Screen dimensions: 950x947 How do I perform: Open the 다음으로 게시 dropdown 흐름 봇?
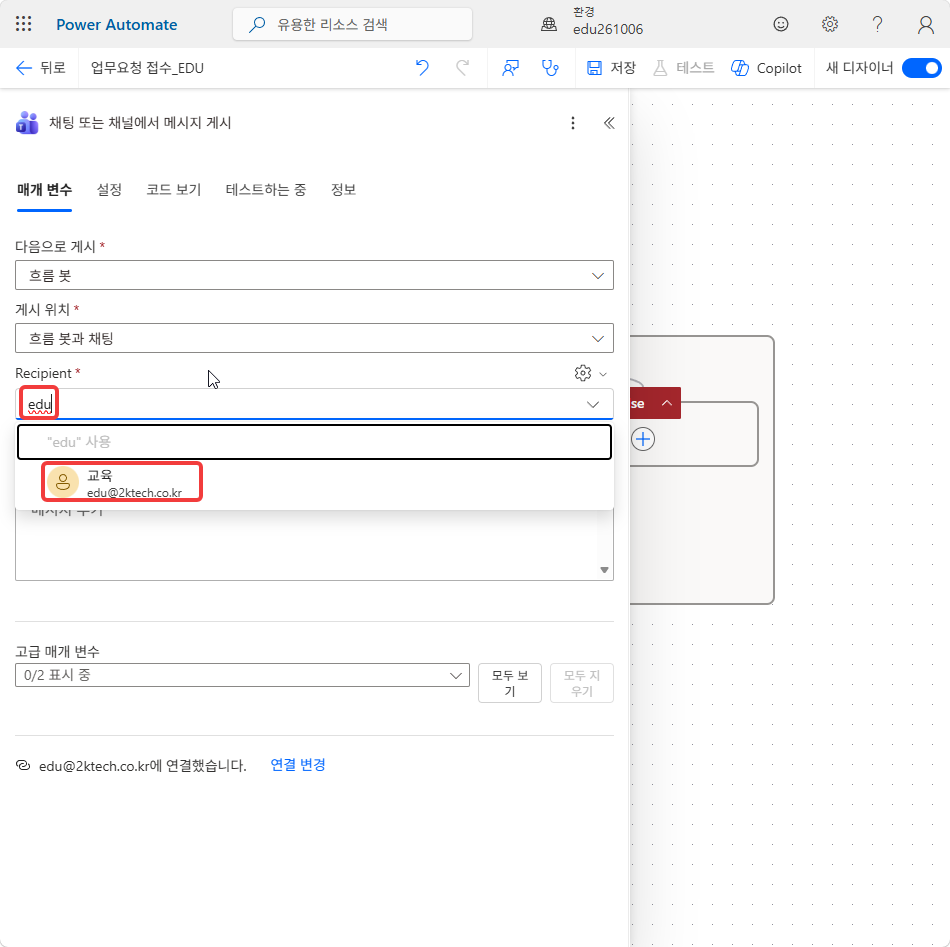pyautogui.click(x=314, y=276)
